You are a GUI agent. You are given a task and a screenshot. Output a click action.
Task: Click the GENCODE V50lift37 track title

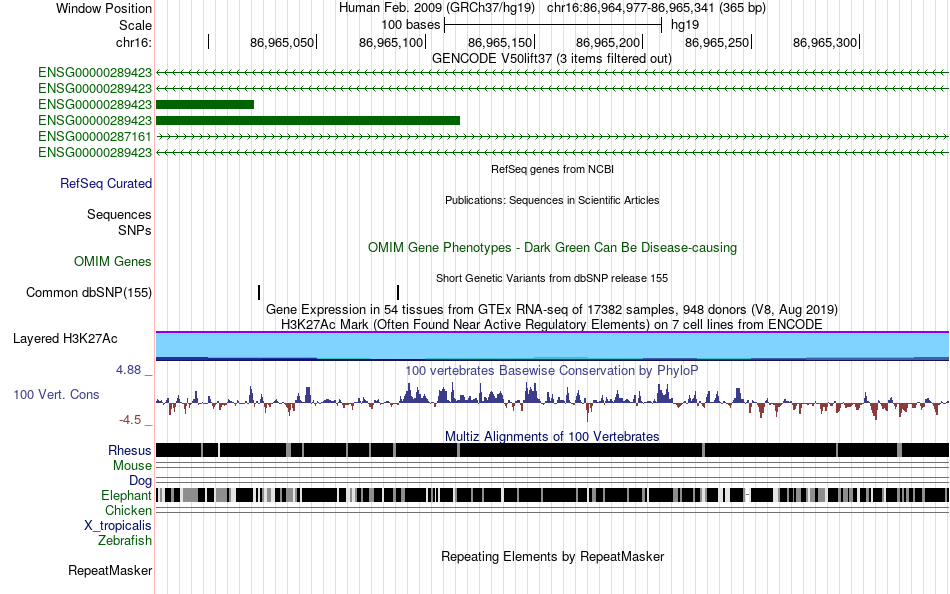551,59
